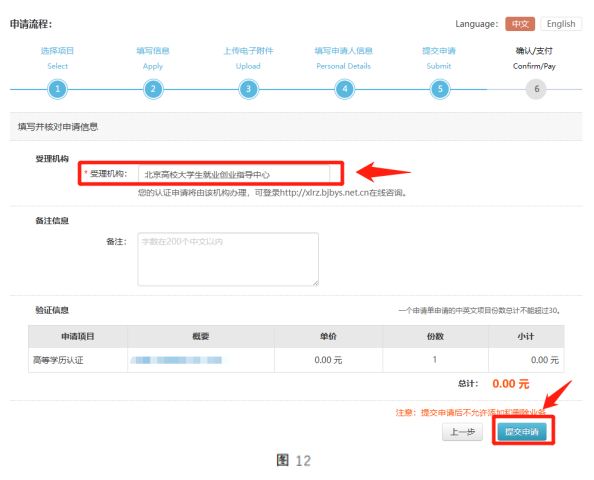Click 上一步 previous step button
The width and height of the screenshot is (594, 480).
[x=462, y=432]
